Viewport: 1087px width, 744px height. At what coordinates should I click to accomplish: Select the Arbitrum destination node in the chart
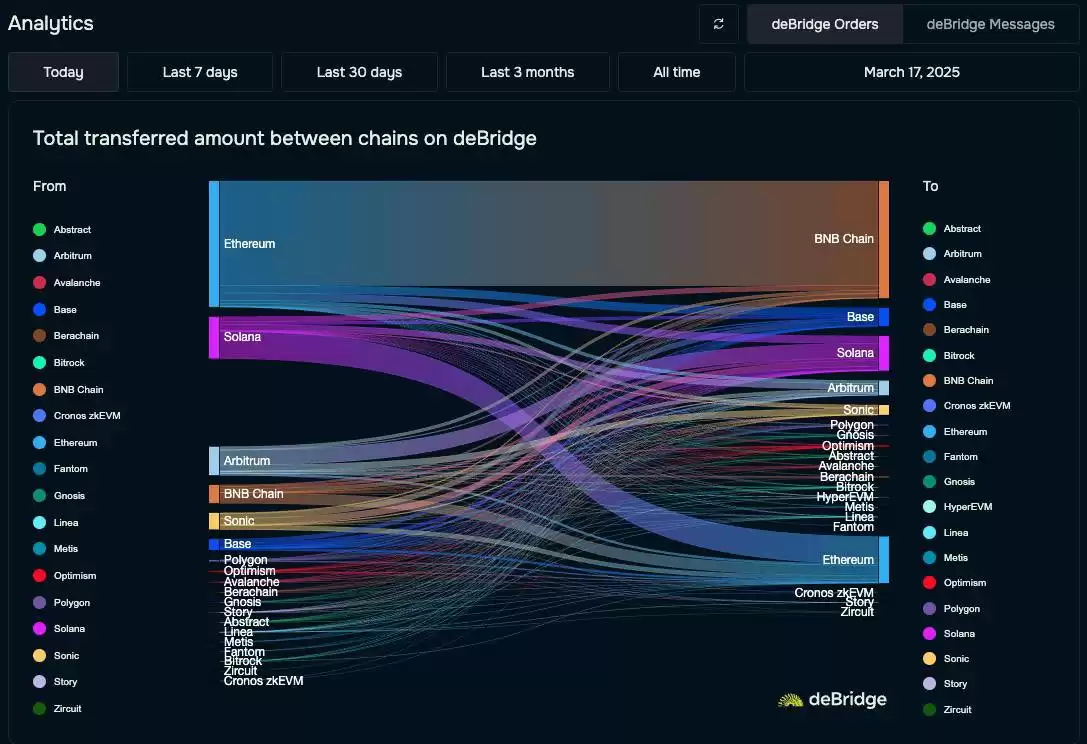point(884,388)
